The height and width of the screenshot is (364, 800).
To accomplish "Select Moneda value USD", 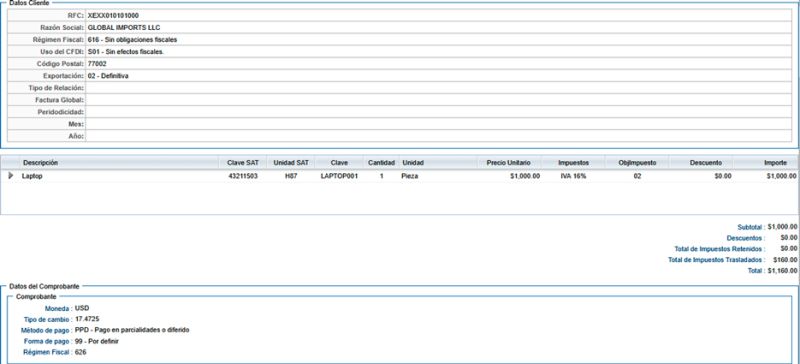I will pos(82,308).
